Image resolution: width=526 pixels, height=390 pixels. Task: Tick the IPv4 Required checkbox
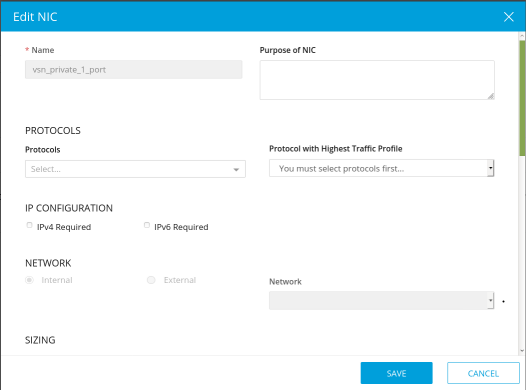[x=30, y=225]
